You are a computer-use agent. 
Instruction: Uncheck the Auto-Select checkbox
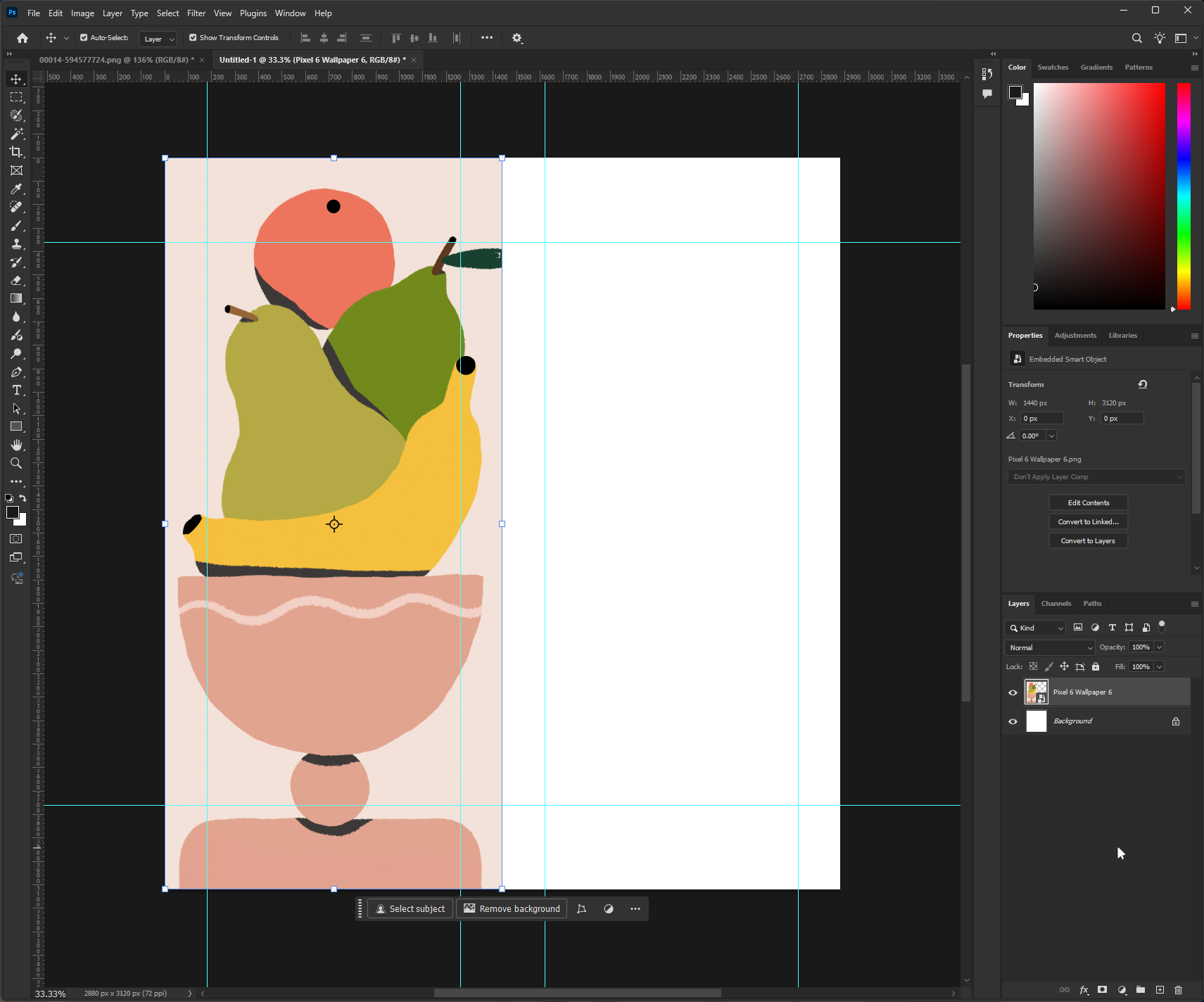[x=84, y=38]
